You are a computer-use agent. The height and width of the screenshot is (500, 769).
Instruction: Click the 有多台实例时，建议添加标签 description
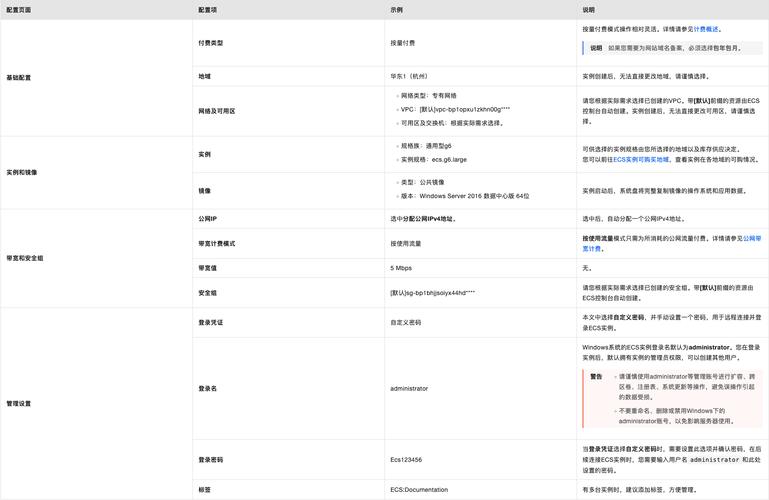pos(640,490)
